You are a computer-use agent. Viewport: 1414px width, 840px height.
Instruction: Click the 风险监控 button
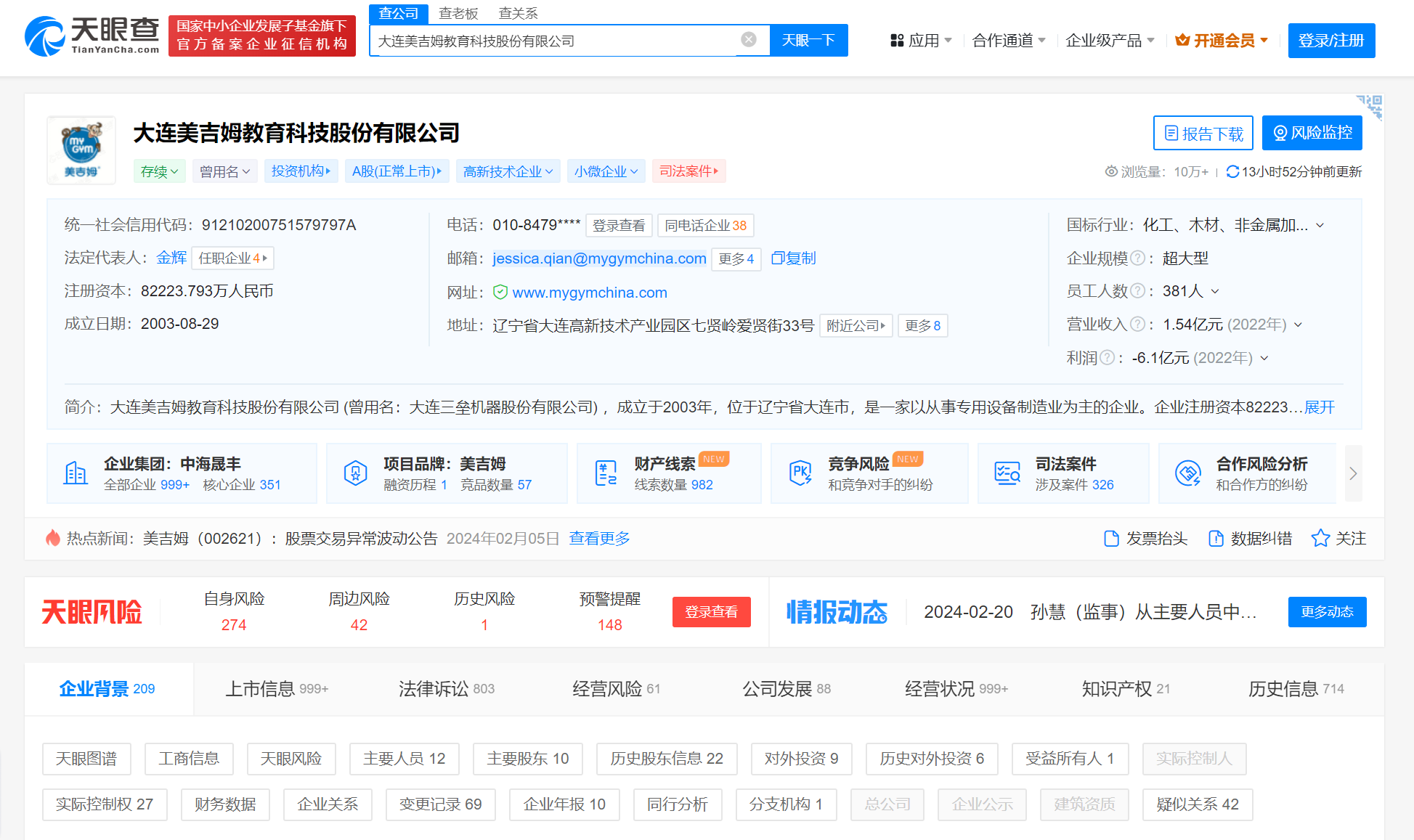pyautogui.click(x=1312, y=133)
